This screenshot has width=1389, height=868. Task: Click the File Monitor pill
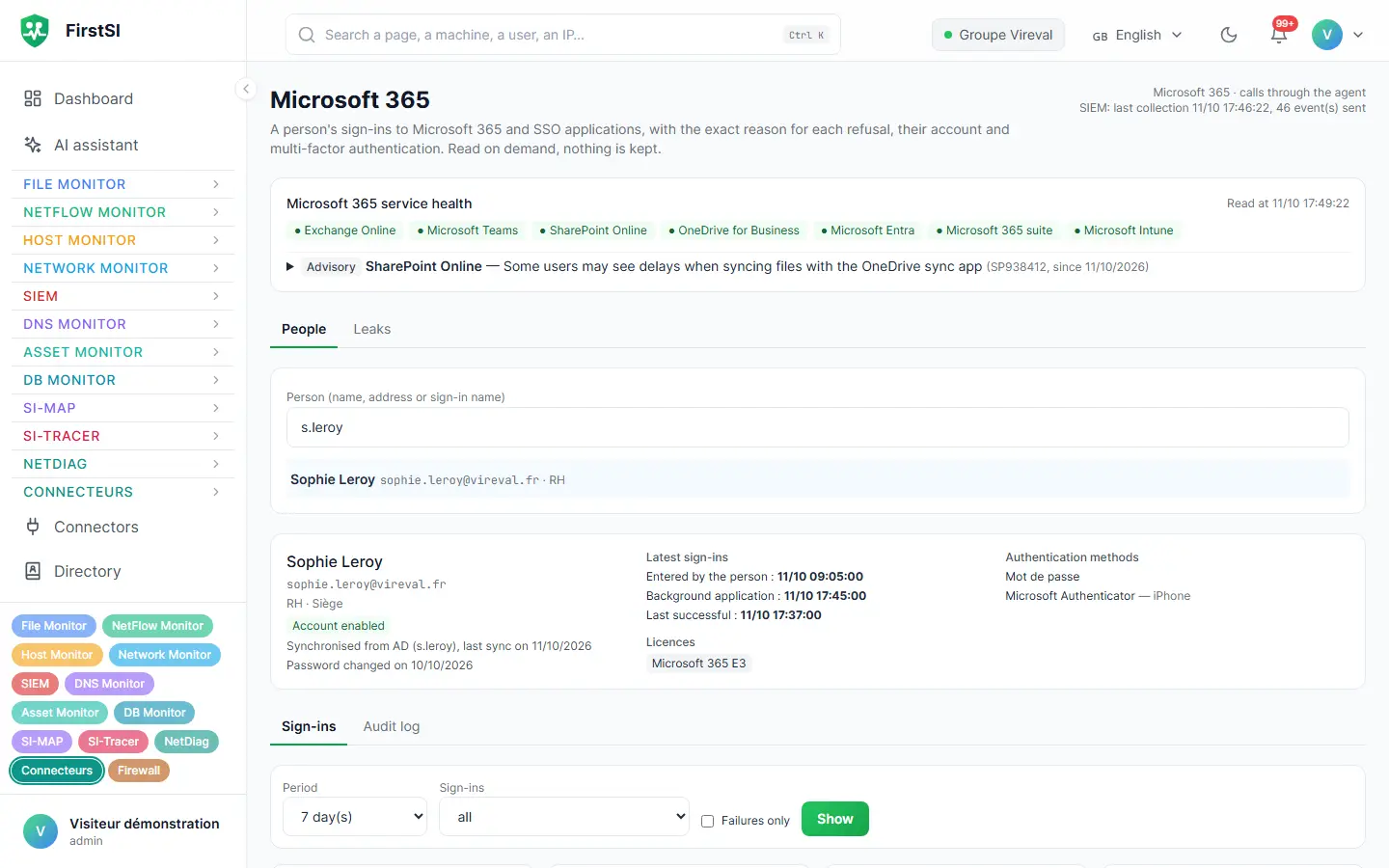54,626
